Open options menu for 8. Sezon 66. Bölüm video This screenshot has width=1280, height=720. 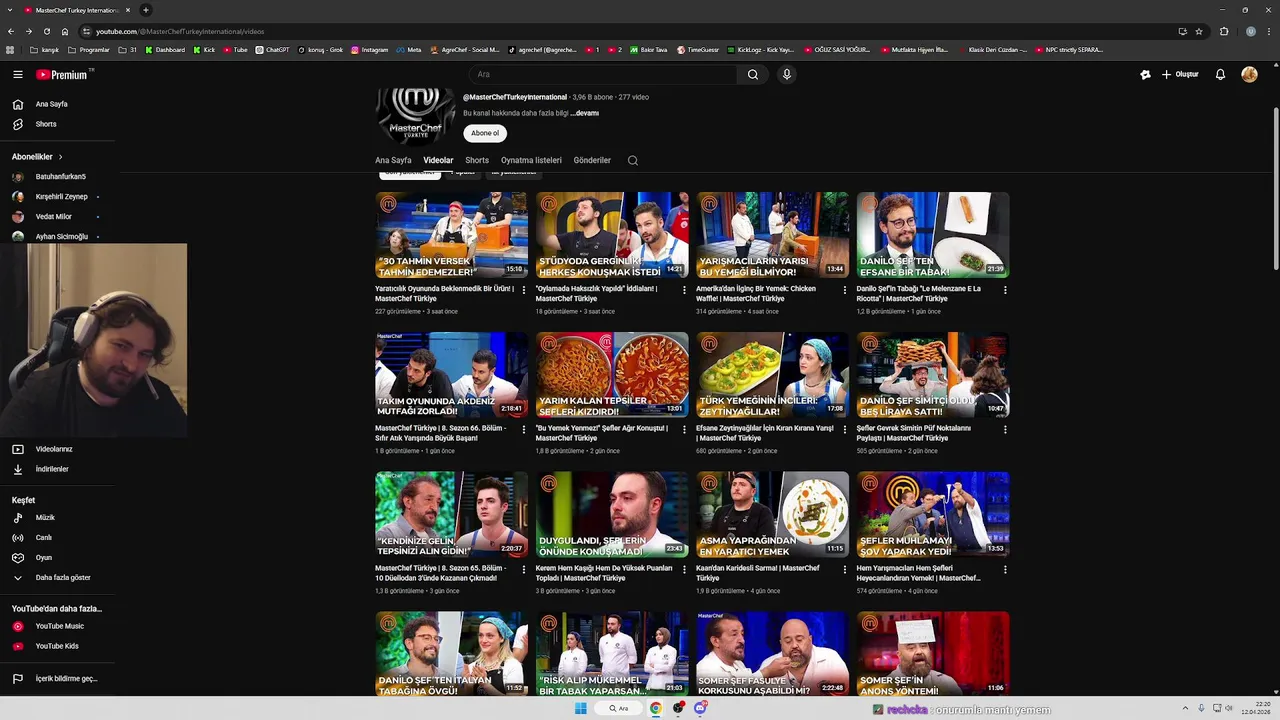point(524,430)
